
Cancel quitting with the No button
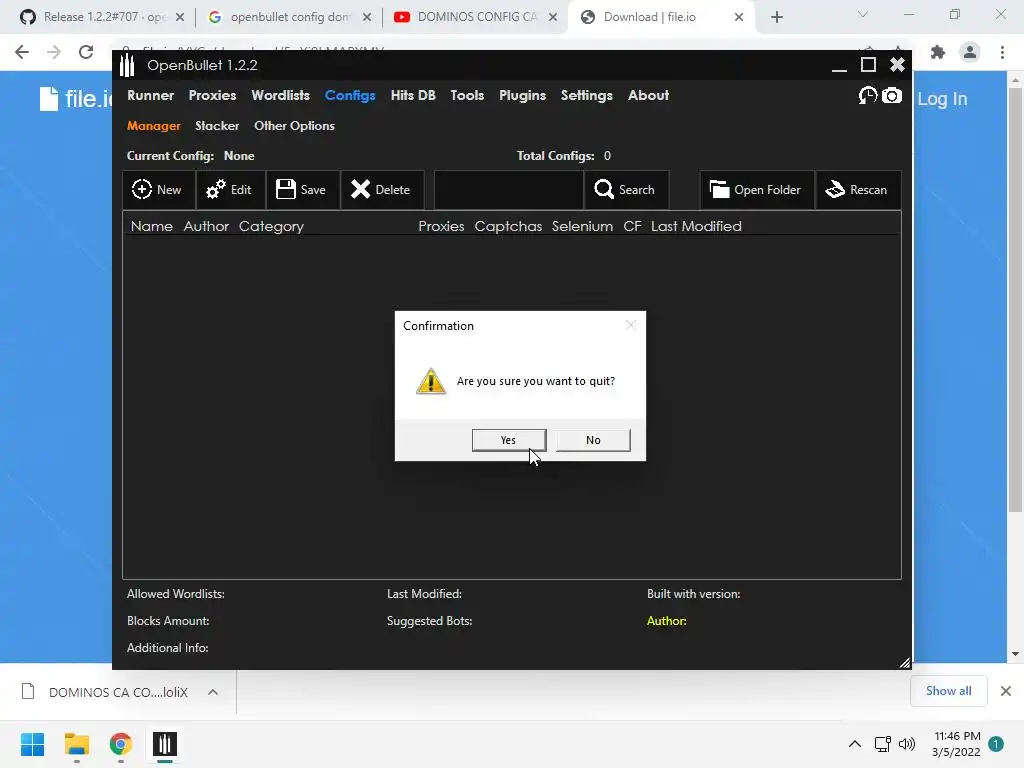593,440
